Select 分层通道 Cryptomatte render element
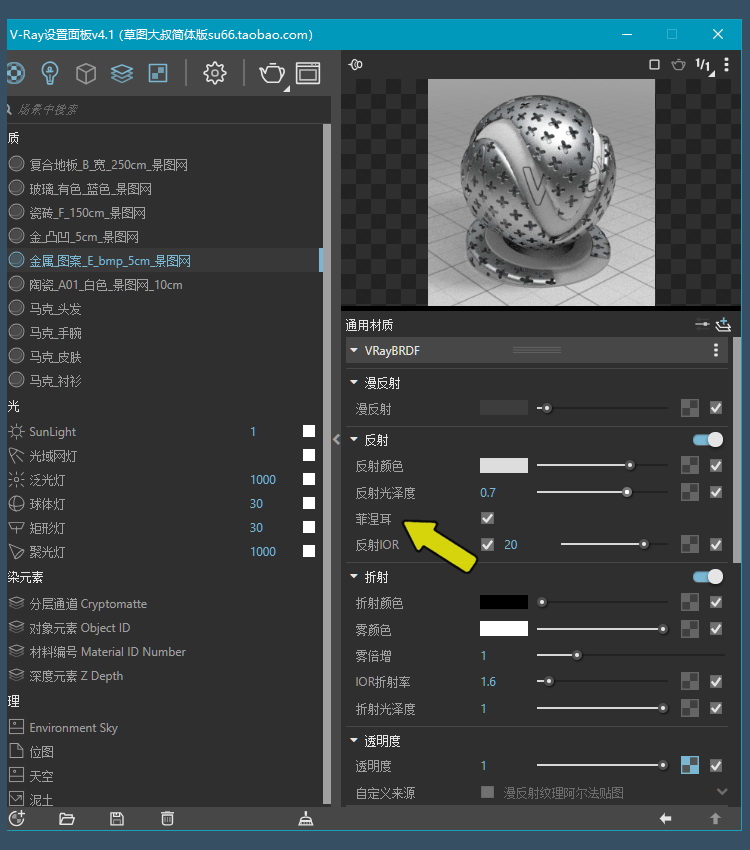This screenshot has width=750, height=850. 88,604
